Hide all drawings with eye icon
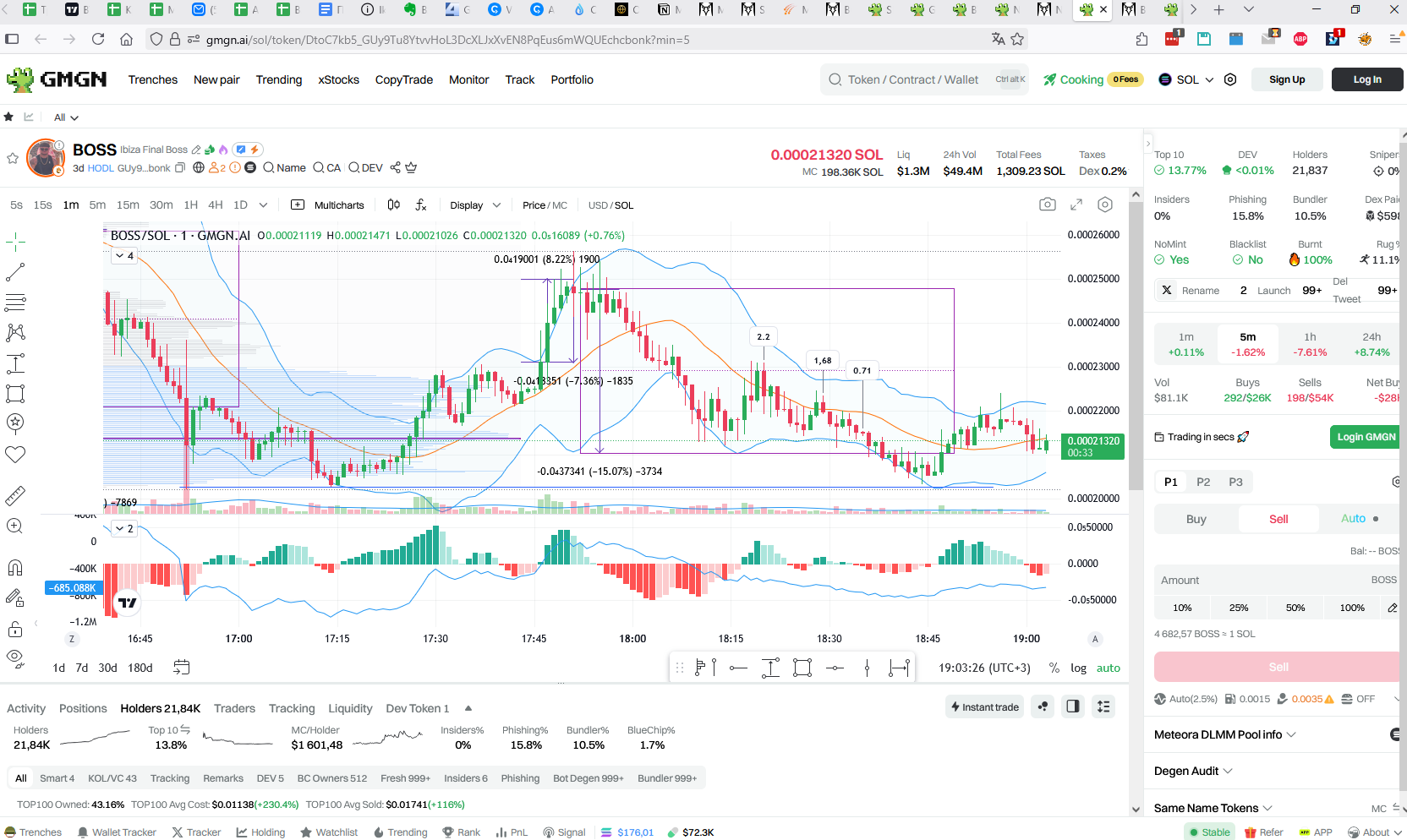 click(15, 658)
